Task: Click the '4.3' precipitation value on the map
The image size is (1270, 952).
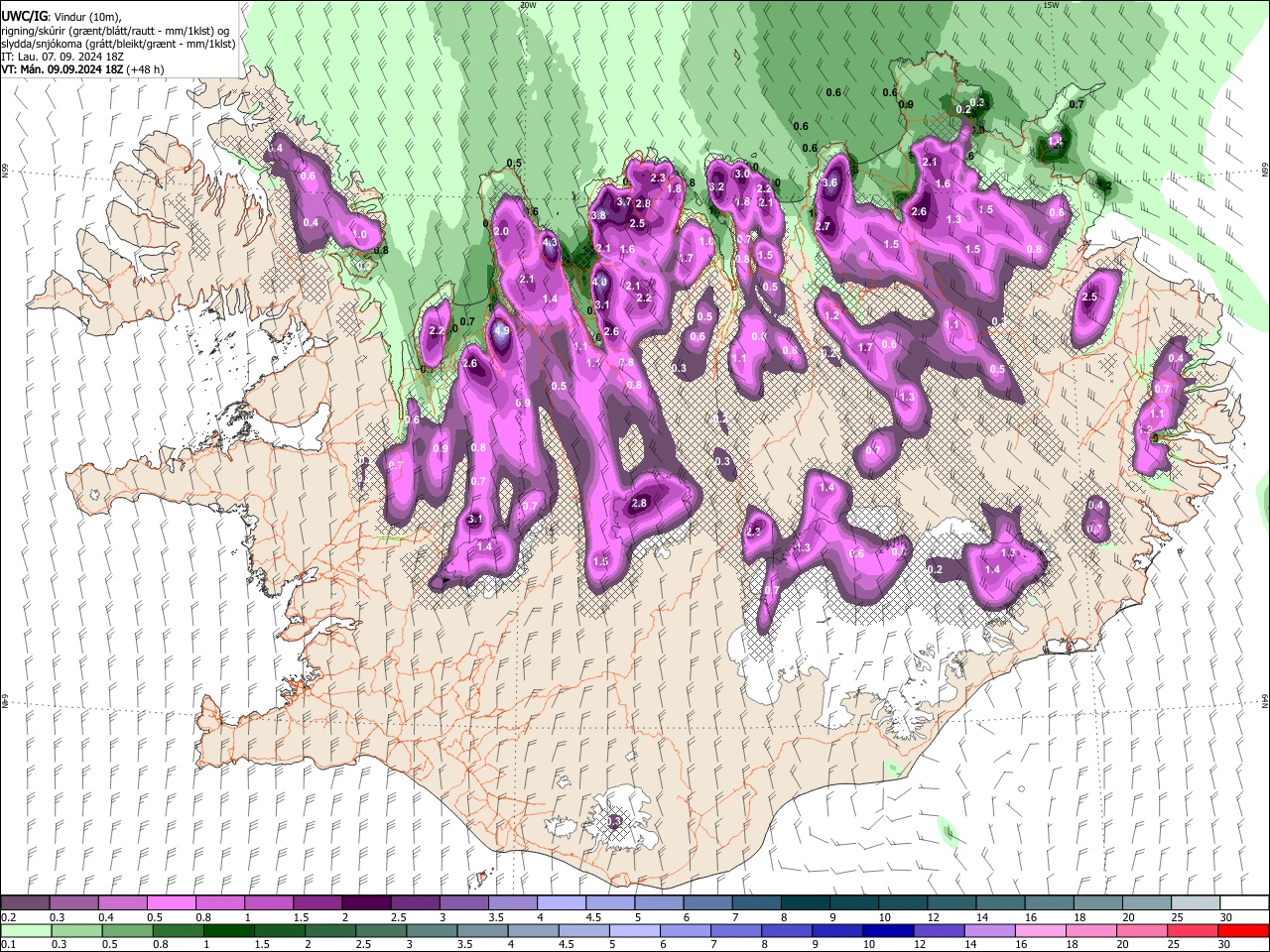Action: click(x=551, y=242)
